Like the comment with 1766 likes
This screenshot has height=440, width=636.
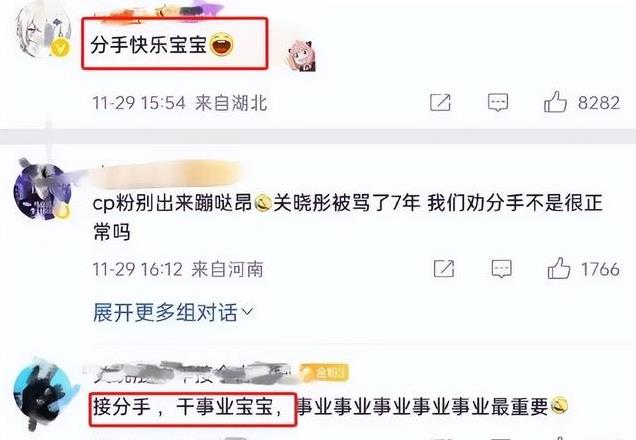click(559, 268)
